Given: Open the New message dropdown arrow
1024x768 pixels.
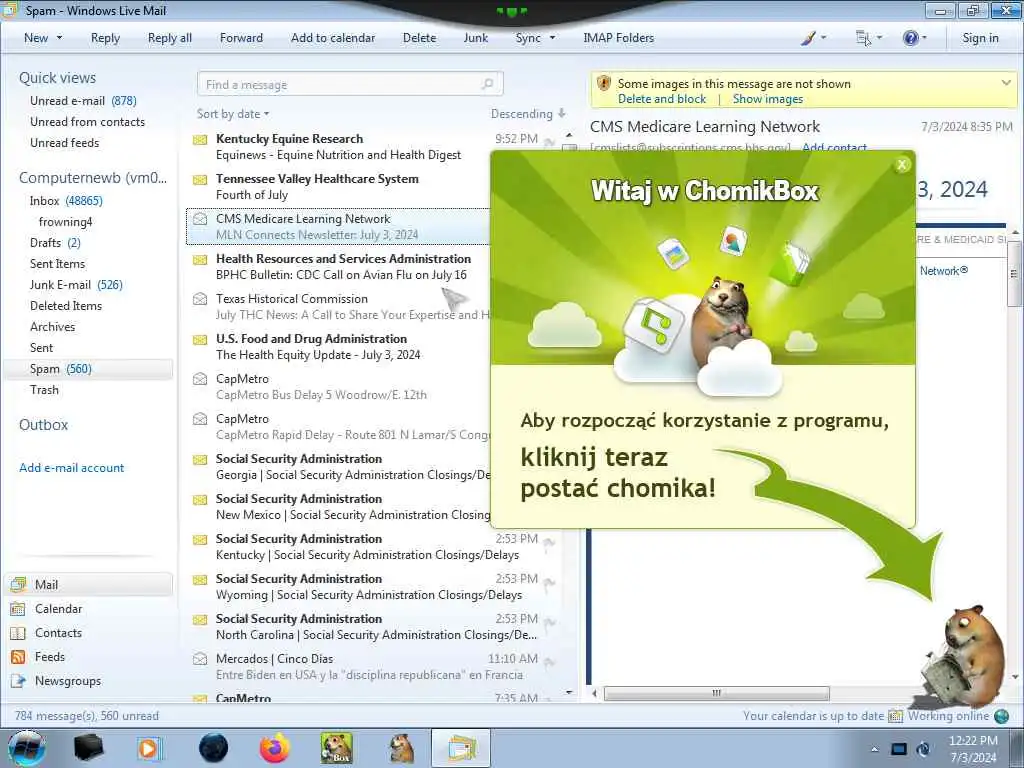Looking at the screenshot, I should click(x=59, y=38).
